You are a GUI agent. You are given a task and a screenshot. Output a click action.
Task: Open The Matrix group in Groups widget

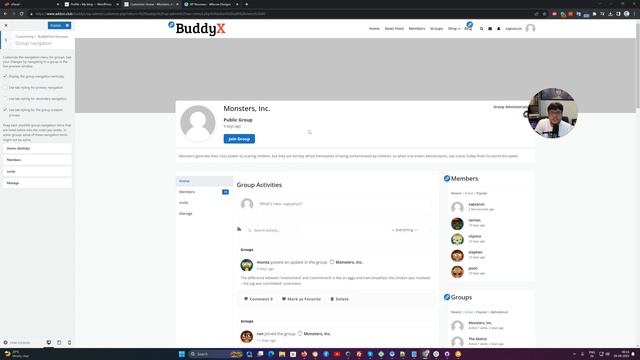477,339
